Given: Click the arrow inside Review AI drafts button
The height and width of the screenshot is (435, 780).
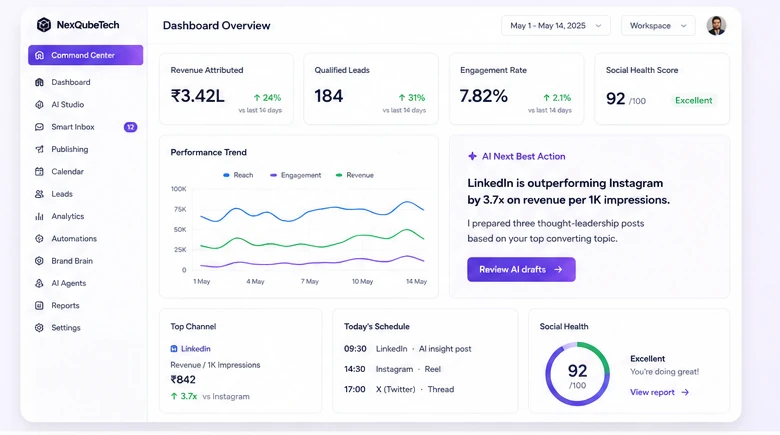Looking at the screenshot, I should click(558, 269).
